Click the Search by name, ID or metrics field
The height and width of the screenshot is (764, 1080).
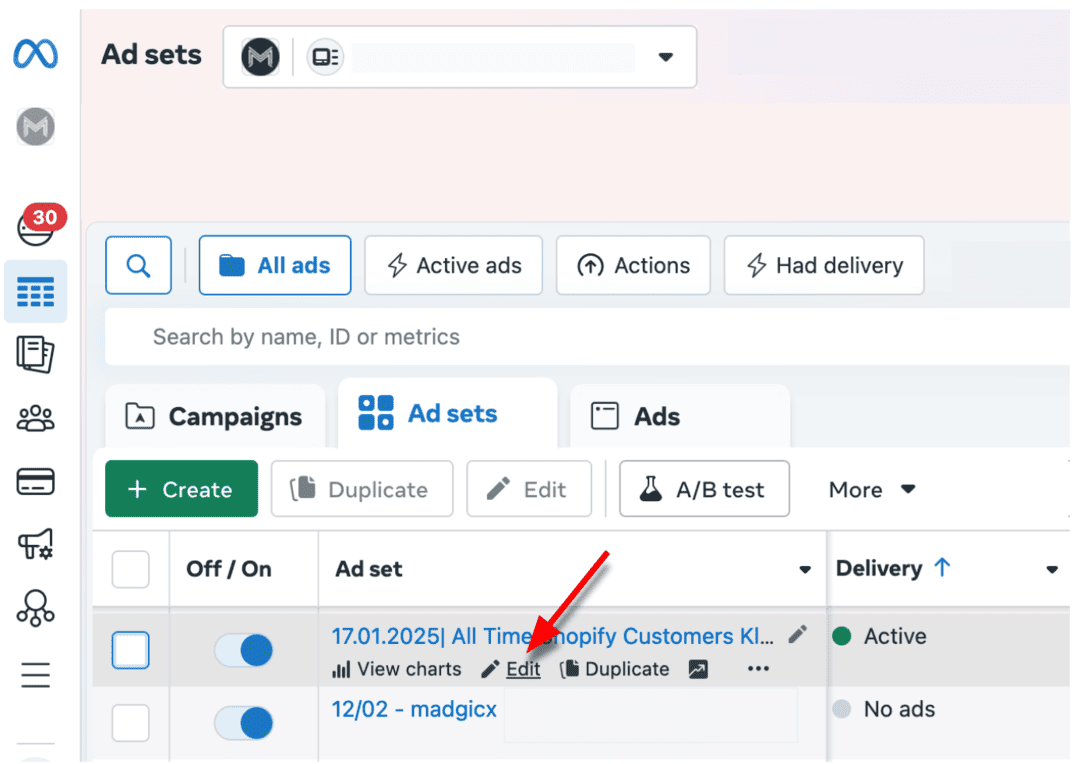587,337
